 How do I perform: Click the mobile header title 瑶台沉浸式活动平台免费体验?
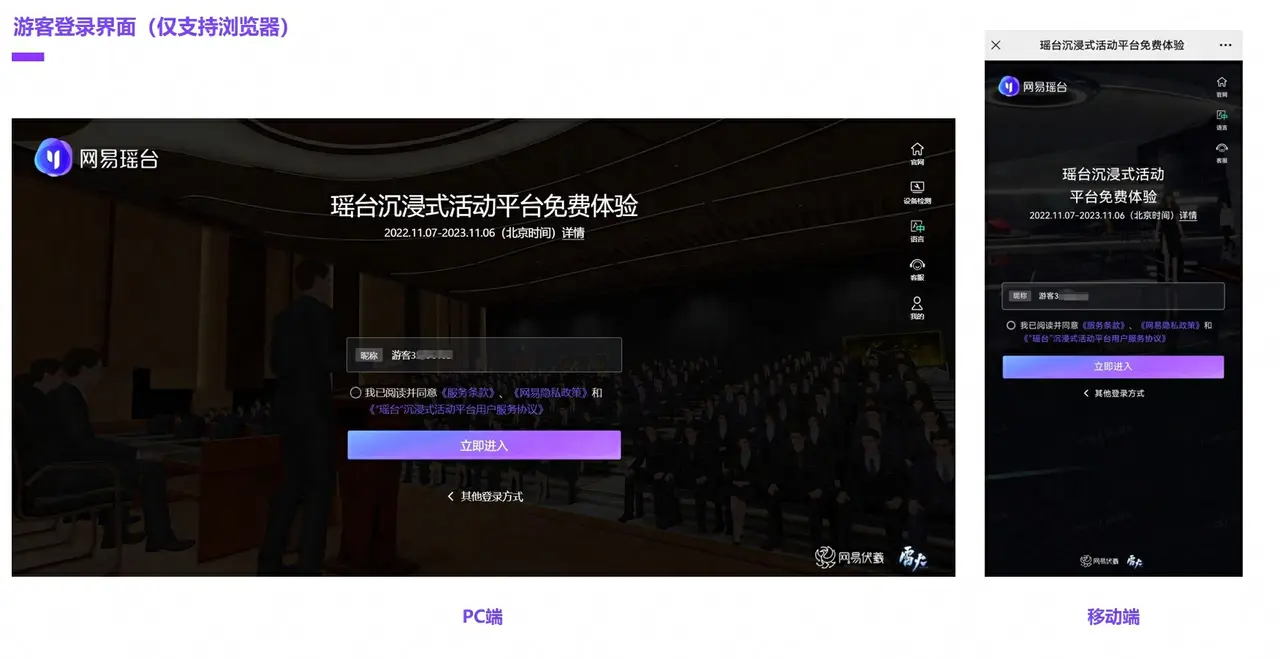[x=1111, y=46]
